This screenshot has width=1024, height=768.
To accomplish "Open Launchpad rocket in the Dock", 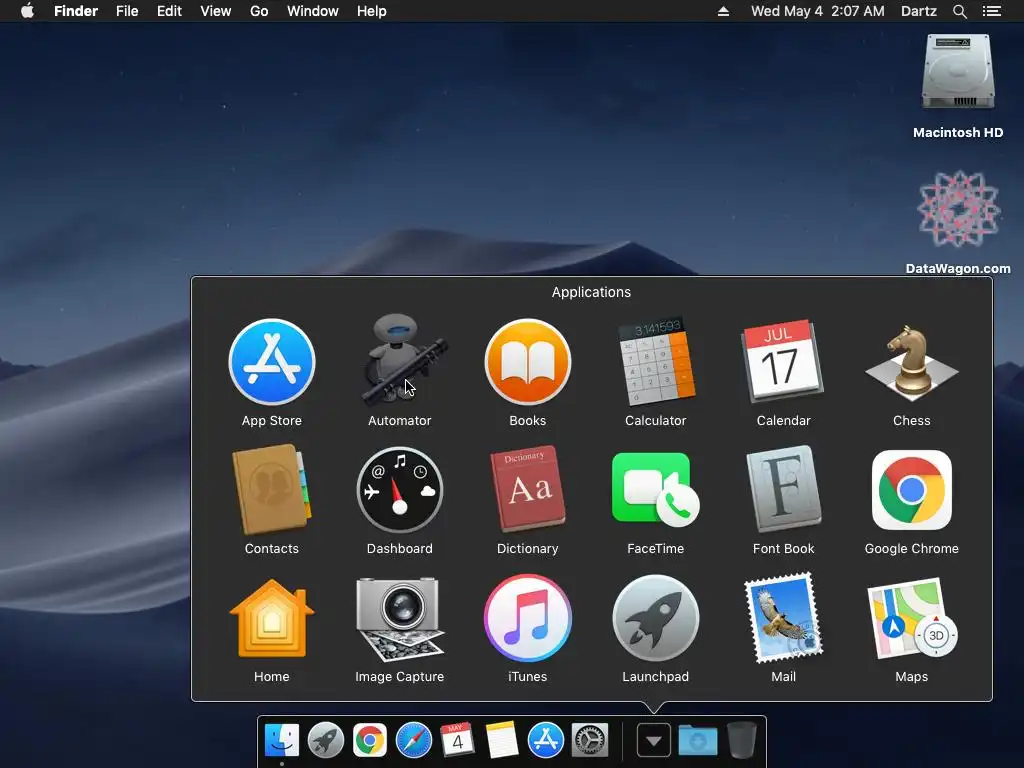I will (326, 741).
